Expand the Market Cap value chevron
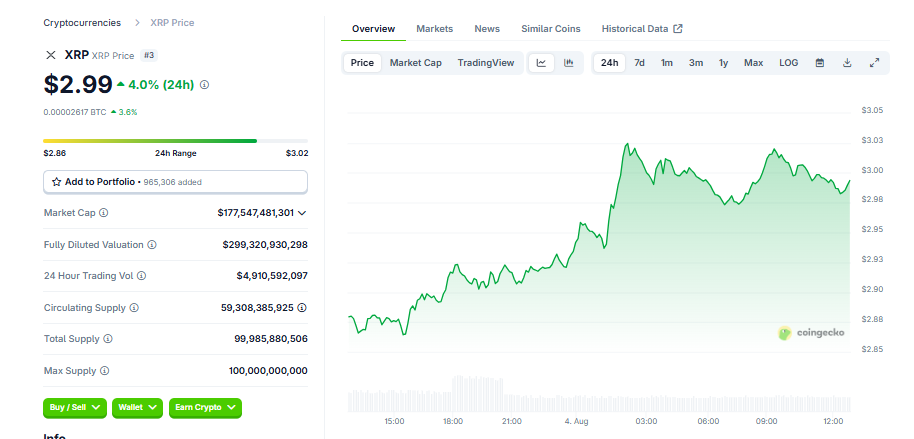Image resolution: width=914 pixels, height=439 pixels. click(x=302, y=213)
